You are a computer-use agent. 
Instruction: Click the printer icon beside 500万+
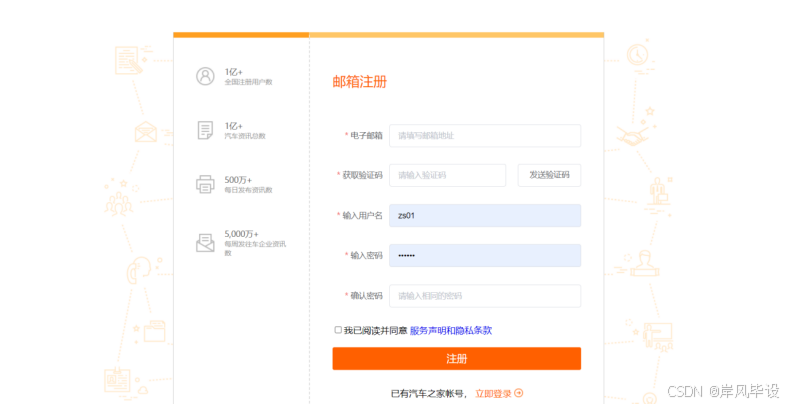205,184
